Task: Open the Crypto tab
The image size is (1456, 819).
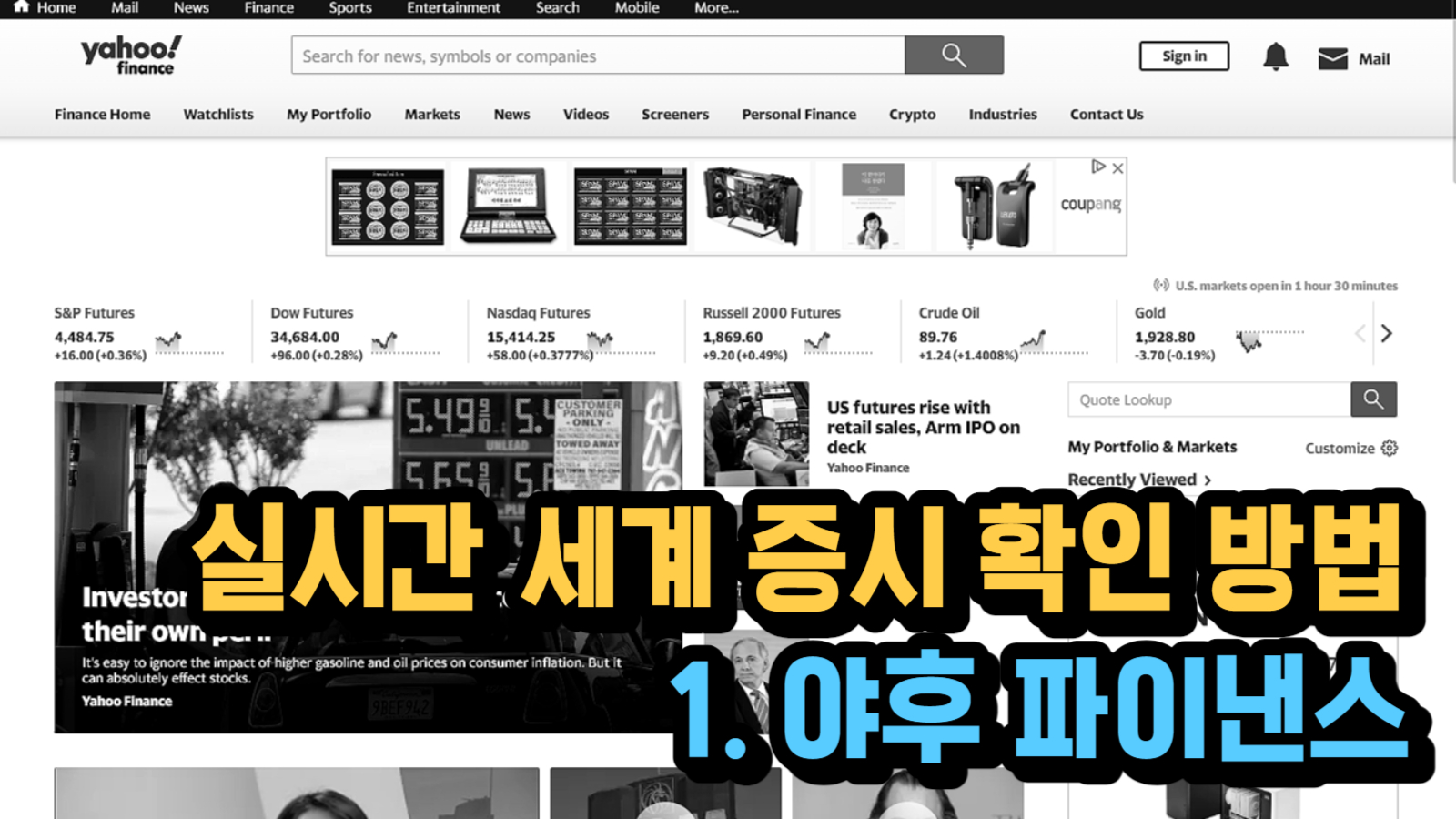Action: coord(912,115)
